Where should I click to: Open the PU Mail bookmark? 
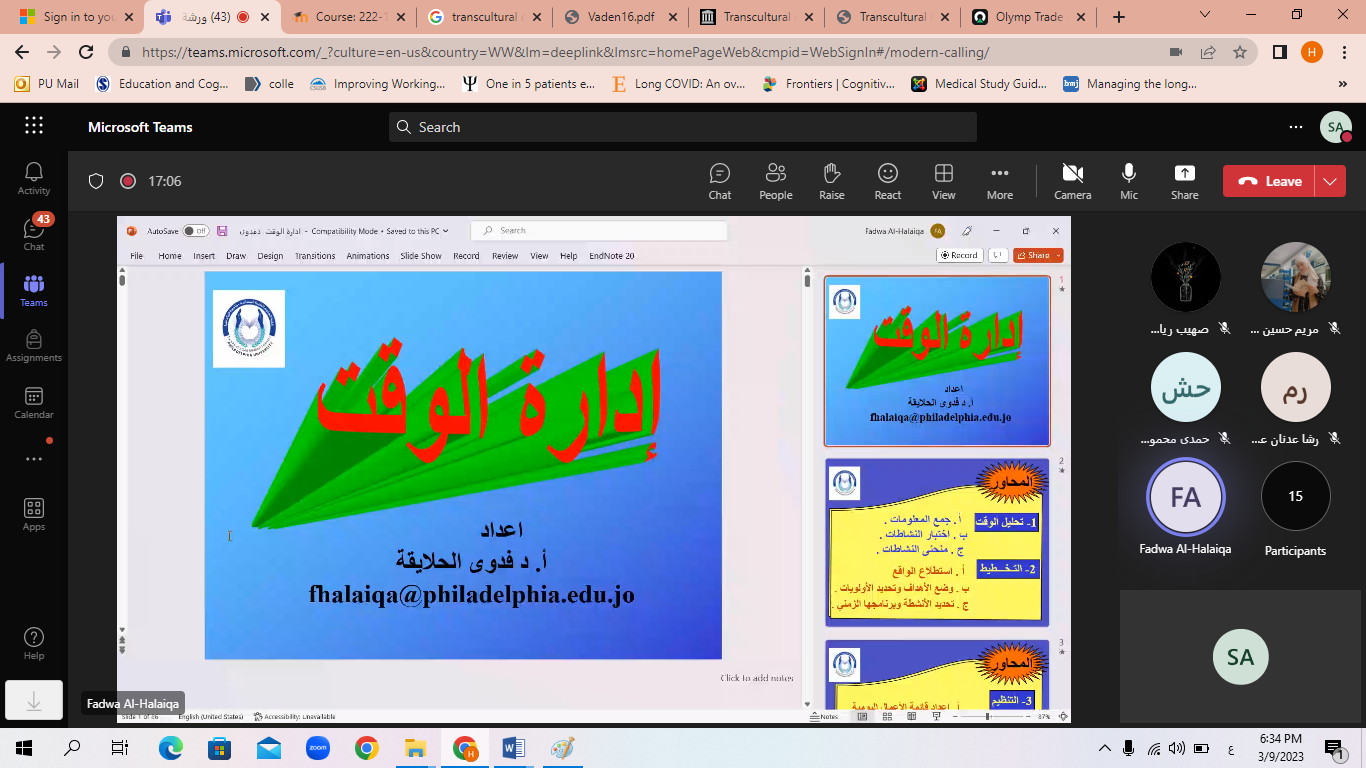click(x=47, y=84)
